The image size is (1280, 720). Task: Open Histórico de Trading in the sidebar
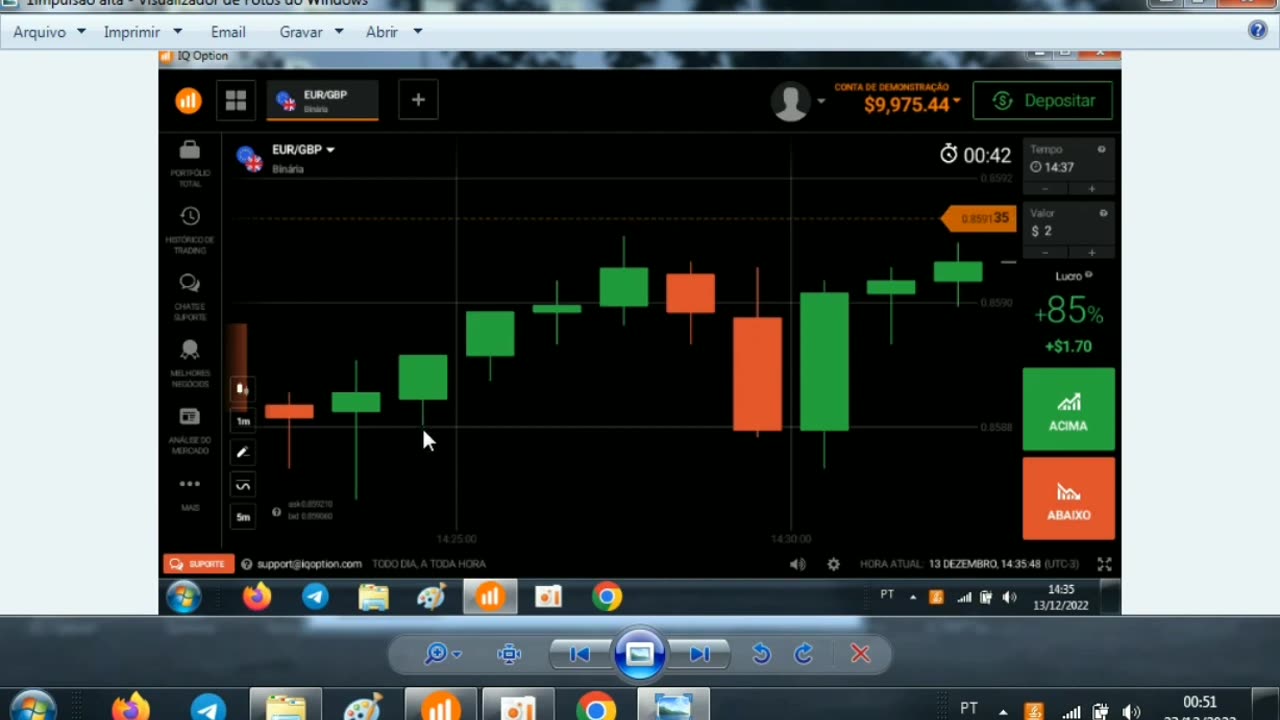pyautogui.click(x=190, y=230)
